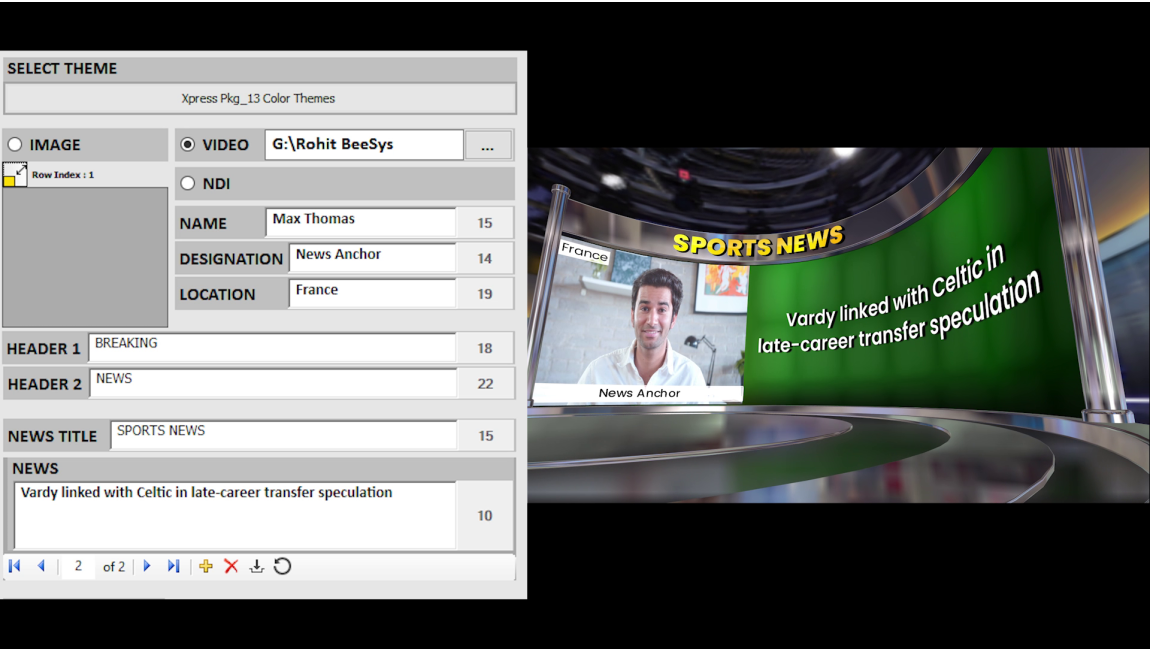Jump to the last record

[x=173, y=566]
